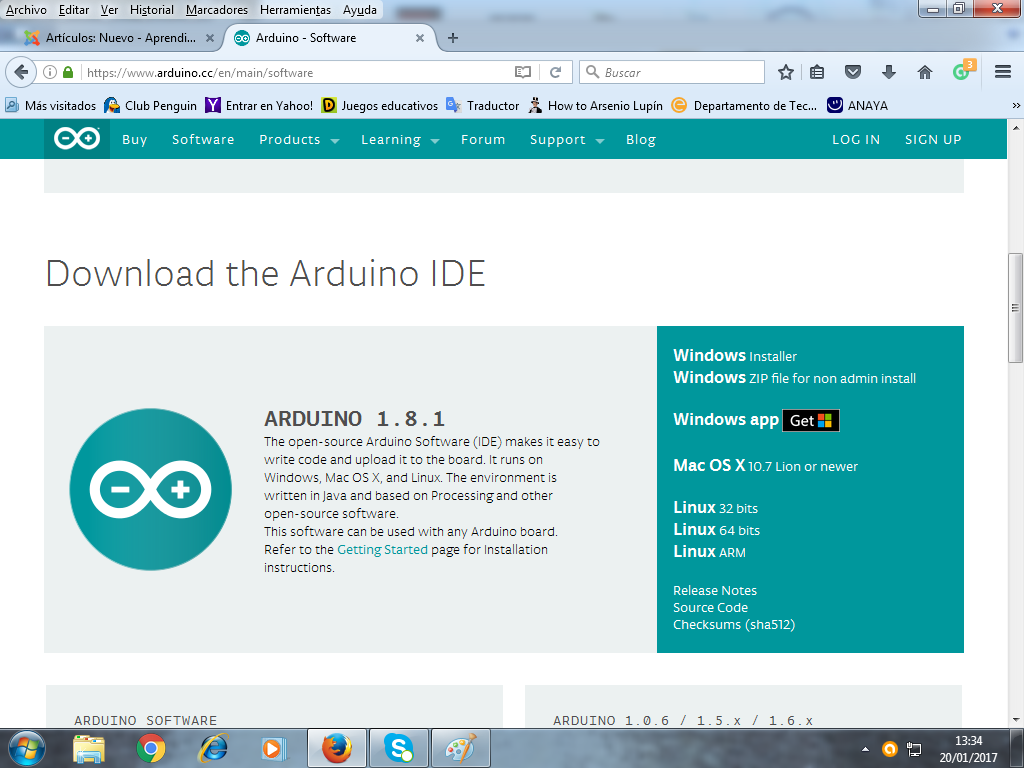The width and height of the screenshot is (1024, 768).
Task: Bookmark this page with the star icon
Action: [786, 72]
